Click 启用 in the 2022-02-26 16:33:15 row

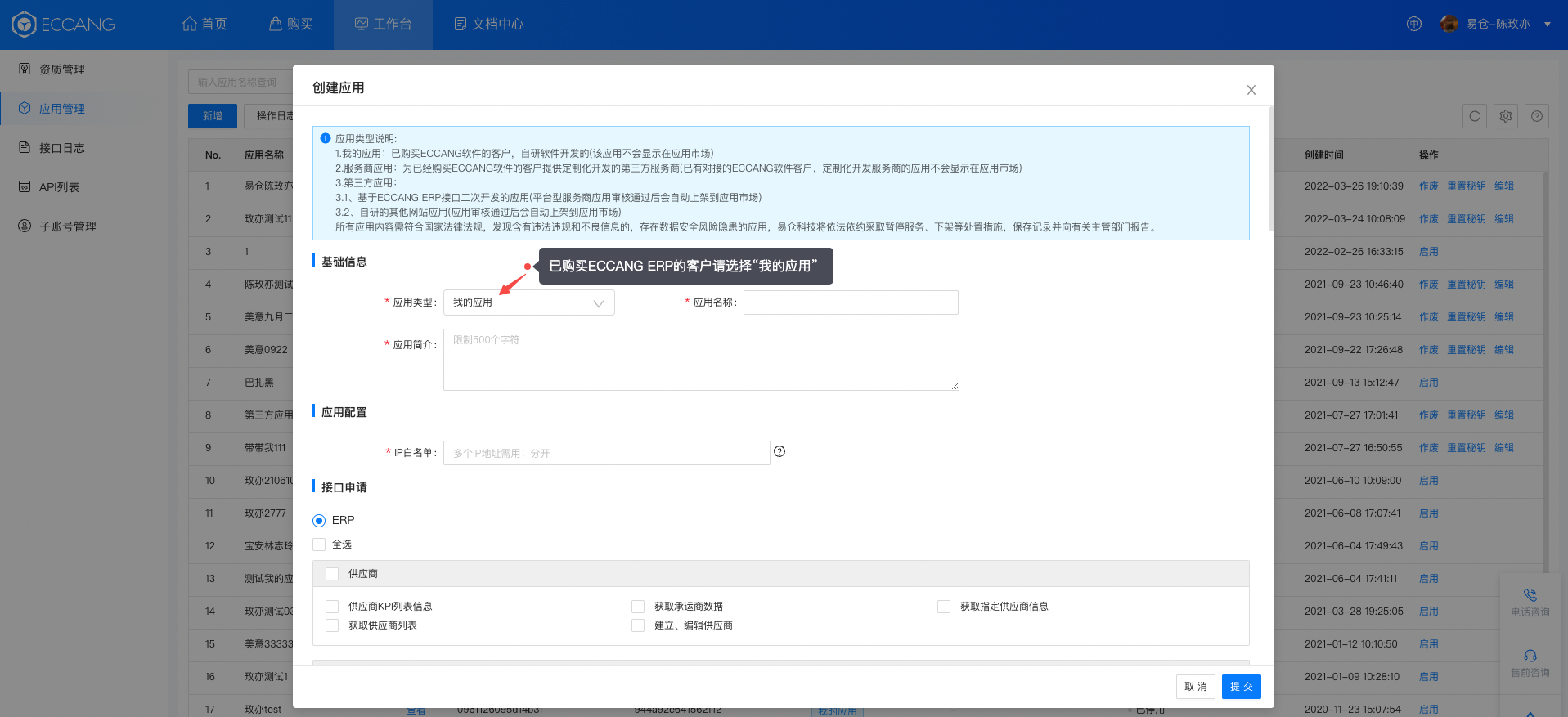pos(1429,252)
